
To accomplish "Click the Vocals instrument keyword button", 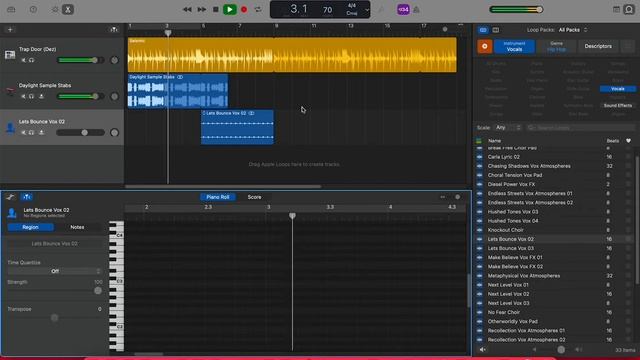I will pos(618,89).
